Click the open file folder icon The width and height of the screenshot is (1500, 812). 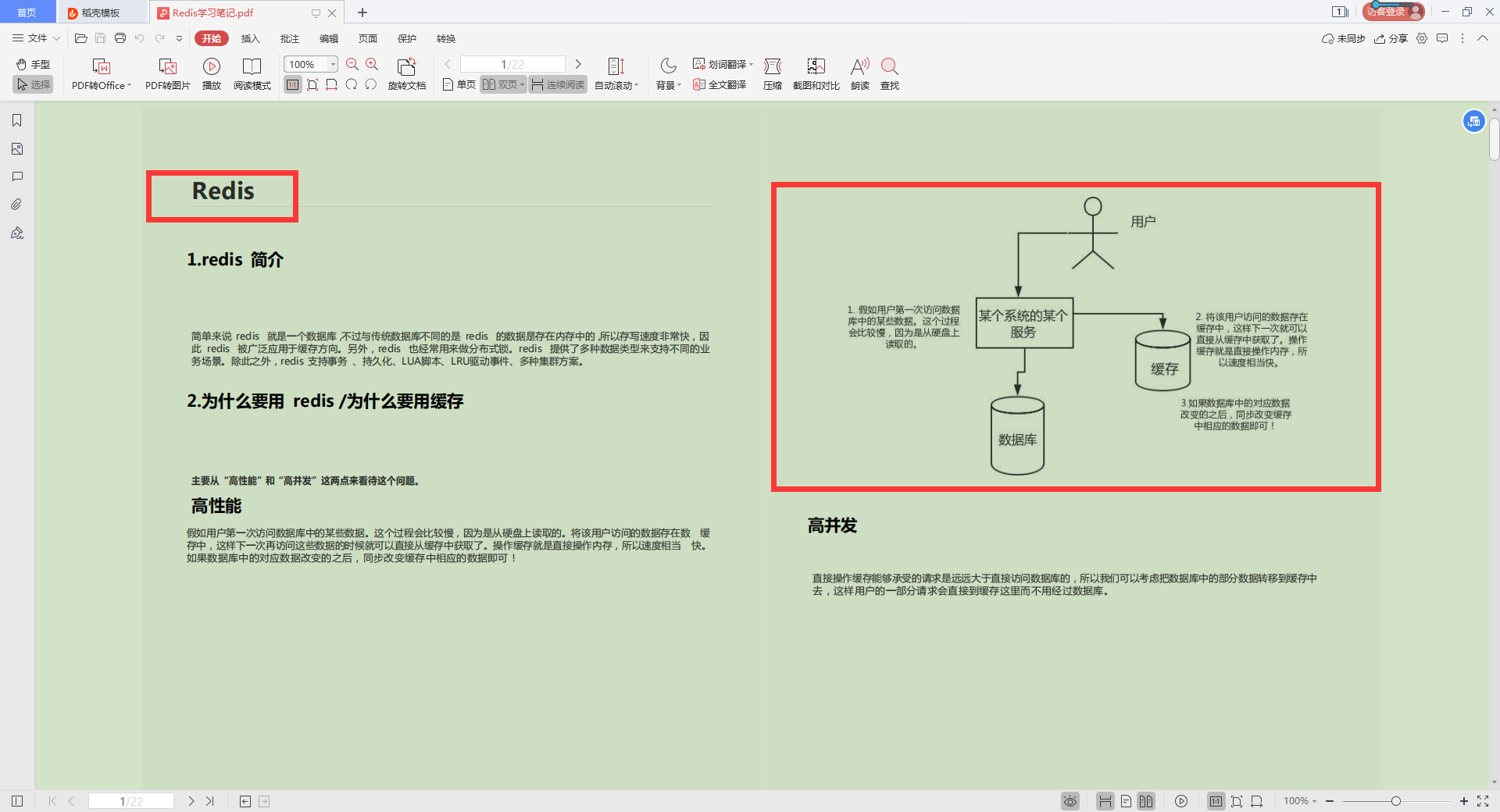pyautogui.click(x=81, y=38)
